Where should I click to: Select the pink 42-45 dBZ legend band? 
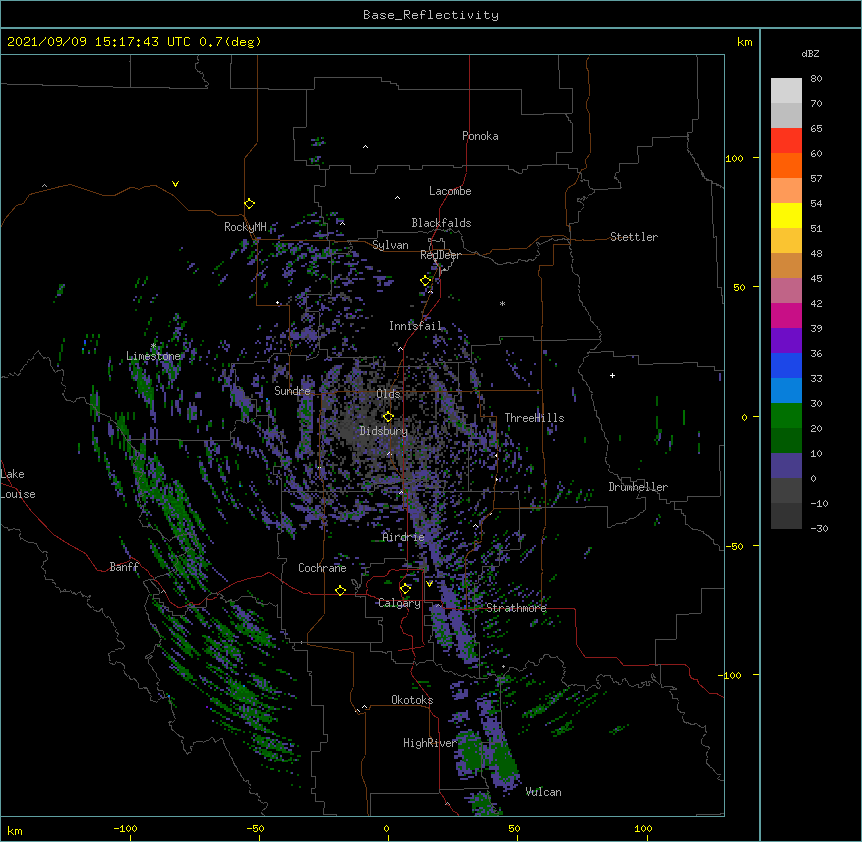click(x=786, y=291)
